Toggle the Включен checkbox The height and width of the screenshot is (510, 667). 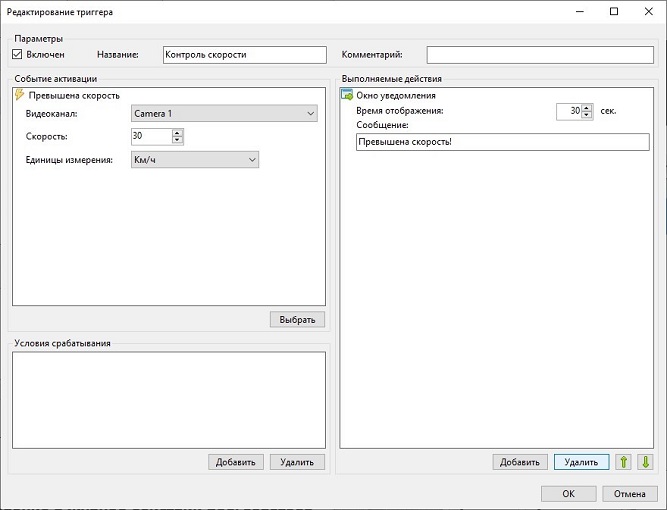(x=17, y=54)
